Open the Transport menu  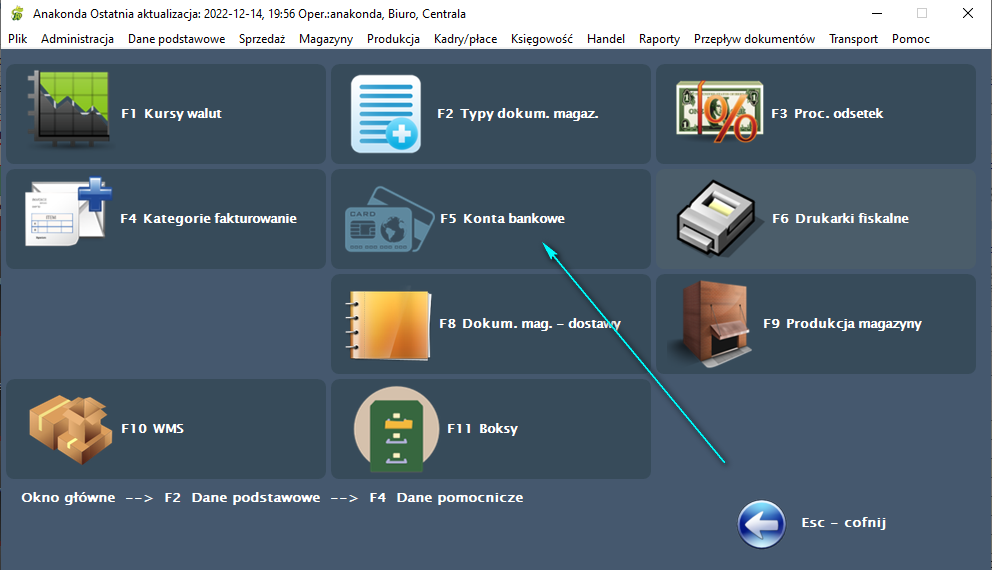(x=853, y=39)
